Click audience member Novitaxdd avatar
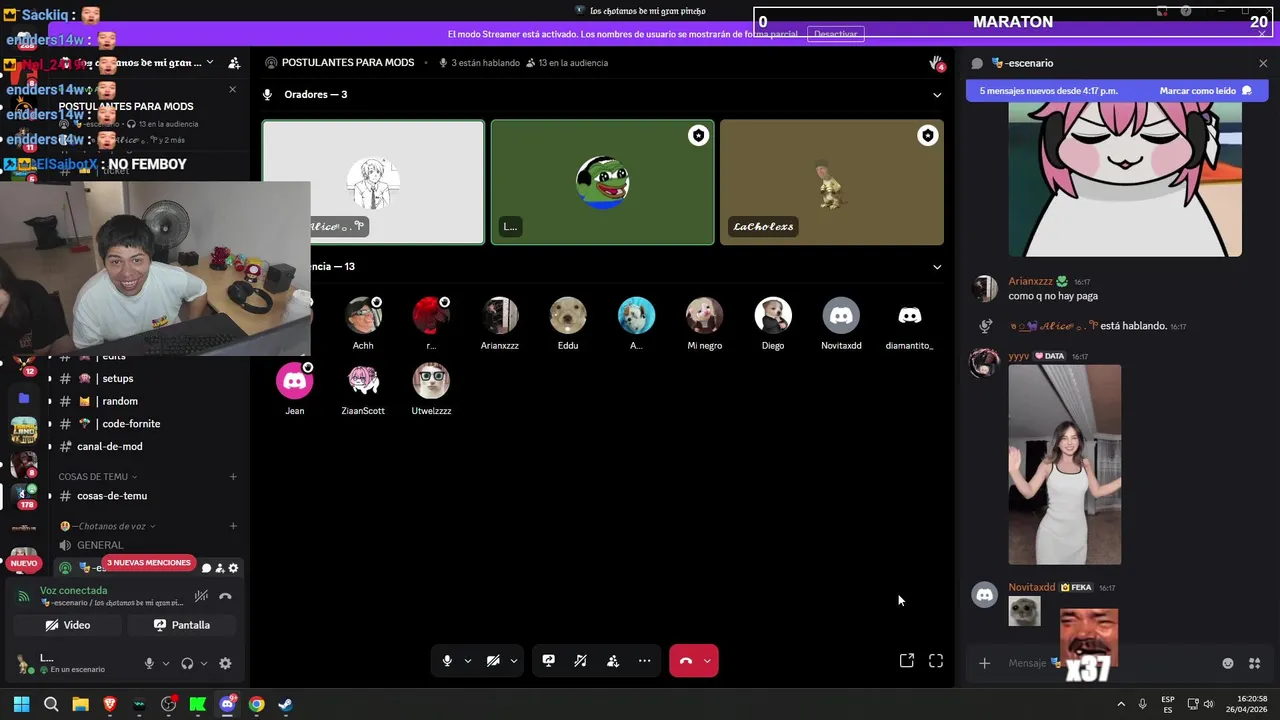This screenshot has width=1280, height=720. coord(841,316)
